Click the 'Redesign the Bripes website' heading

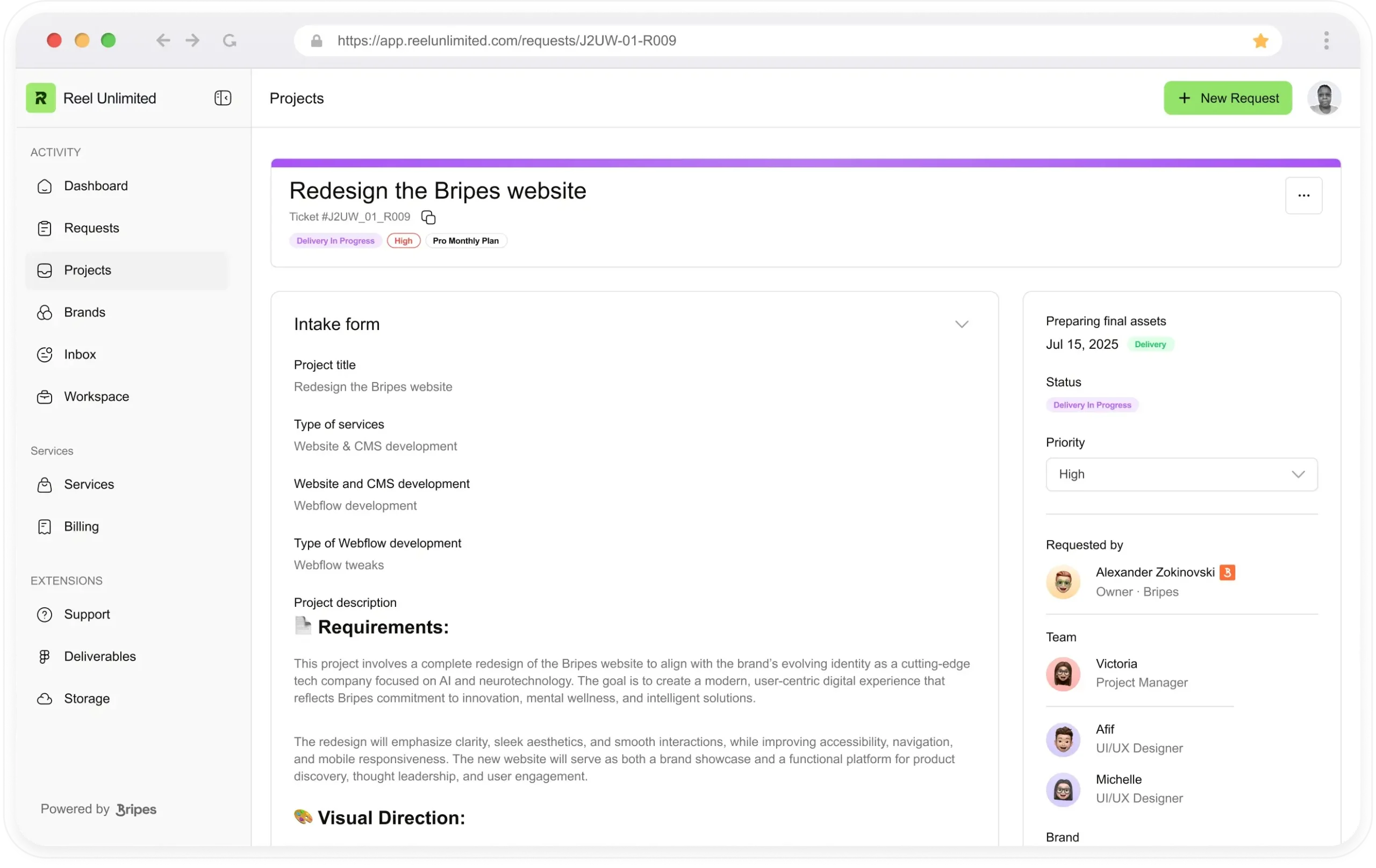(438, 191)
